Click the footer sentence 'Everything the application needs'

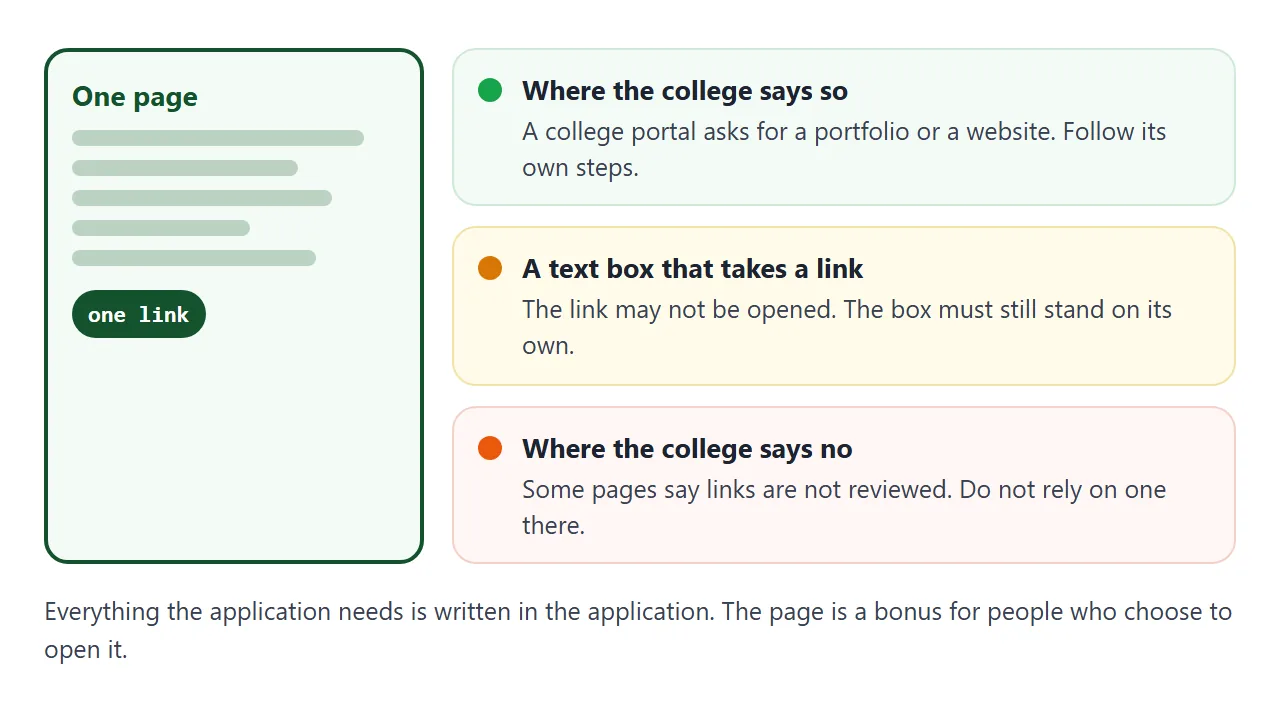point(225,612)
